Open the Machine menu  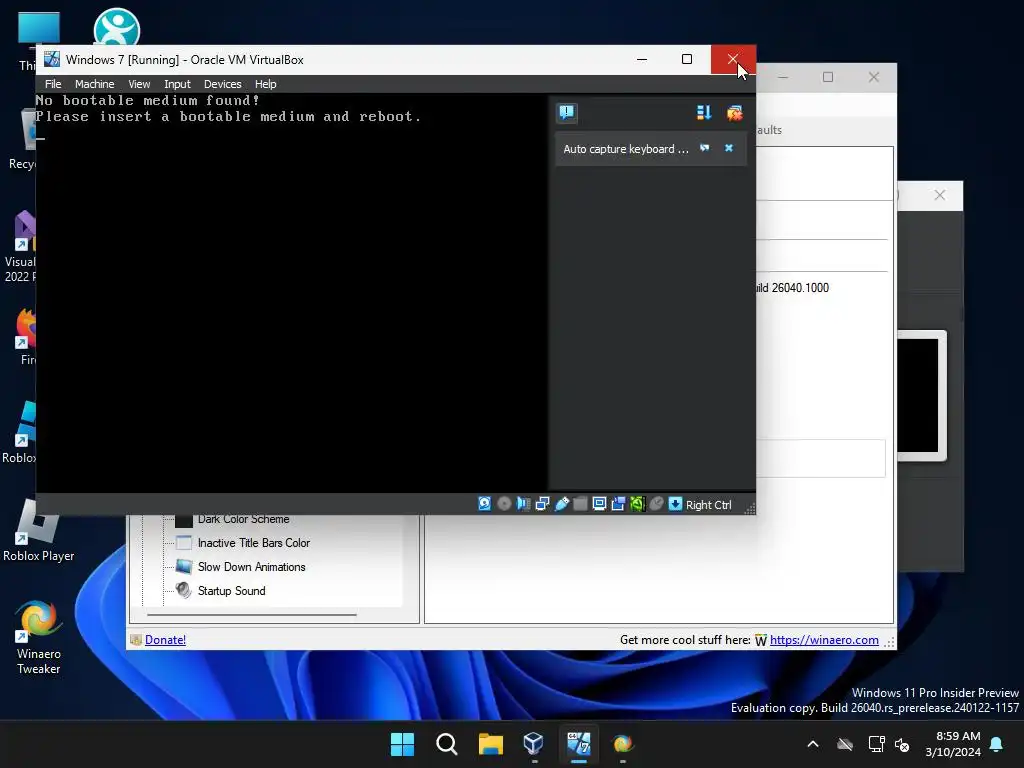click(x=94, y=84)
